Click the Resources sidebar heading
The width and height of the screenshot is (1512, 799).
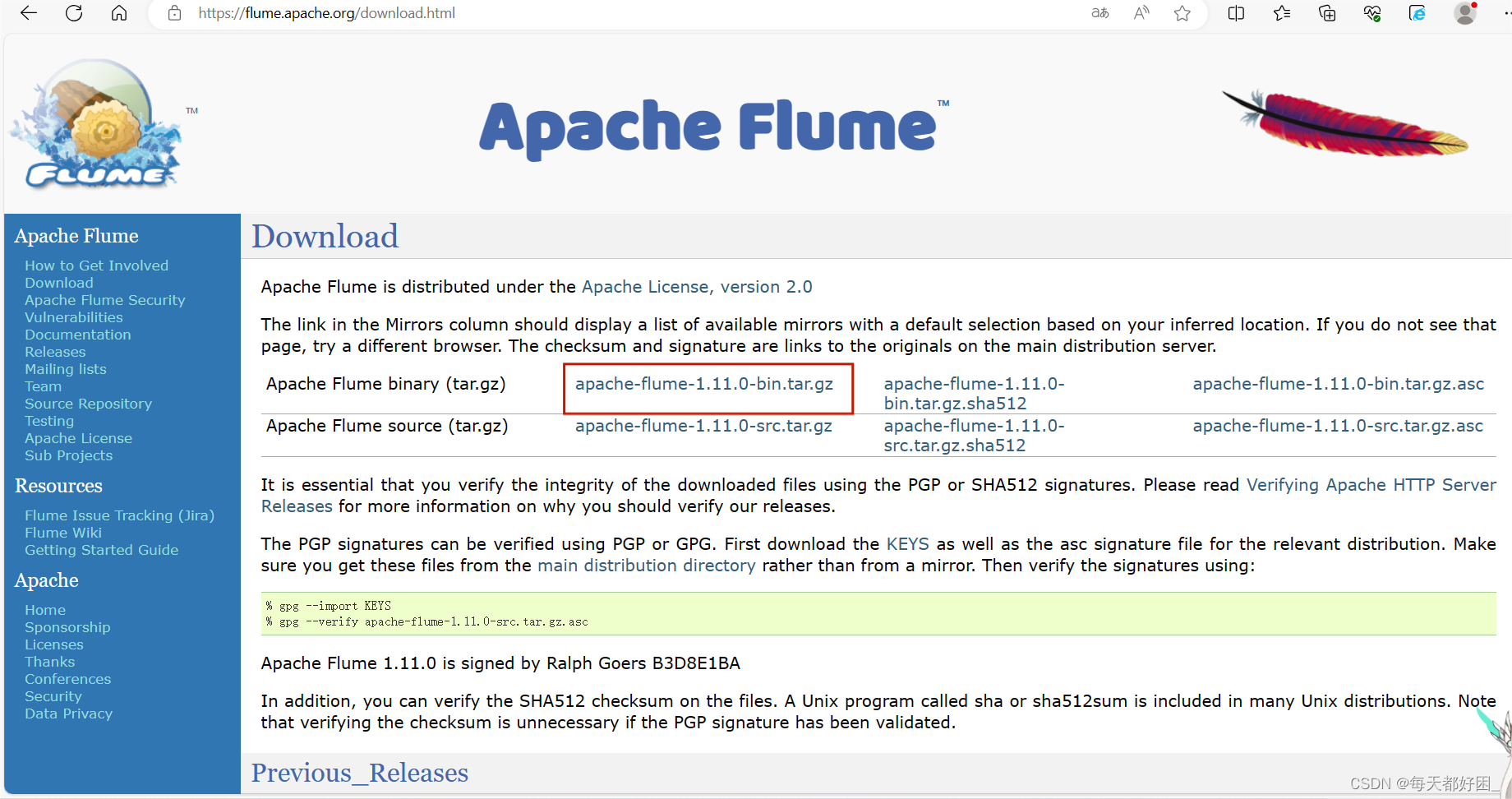58,486
